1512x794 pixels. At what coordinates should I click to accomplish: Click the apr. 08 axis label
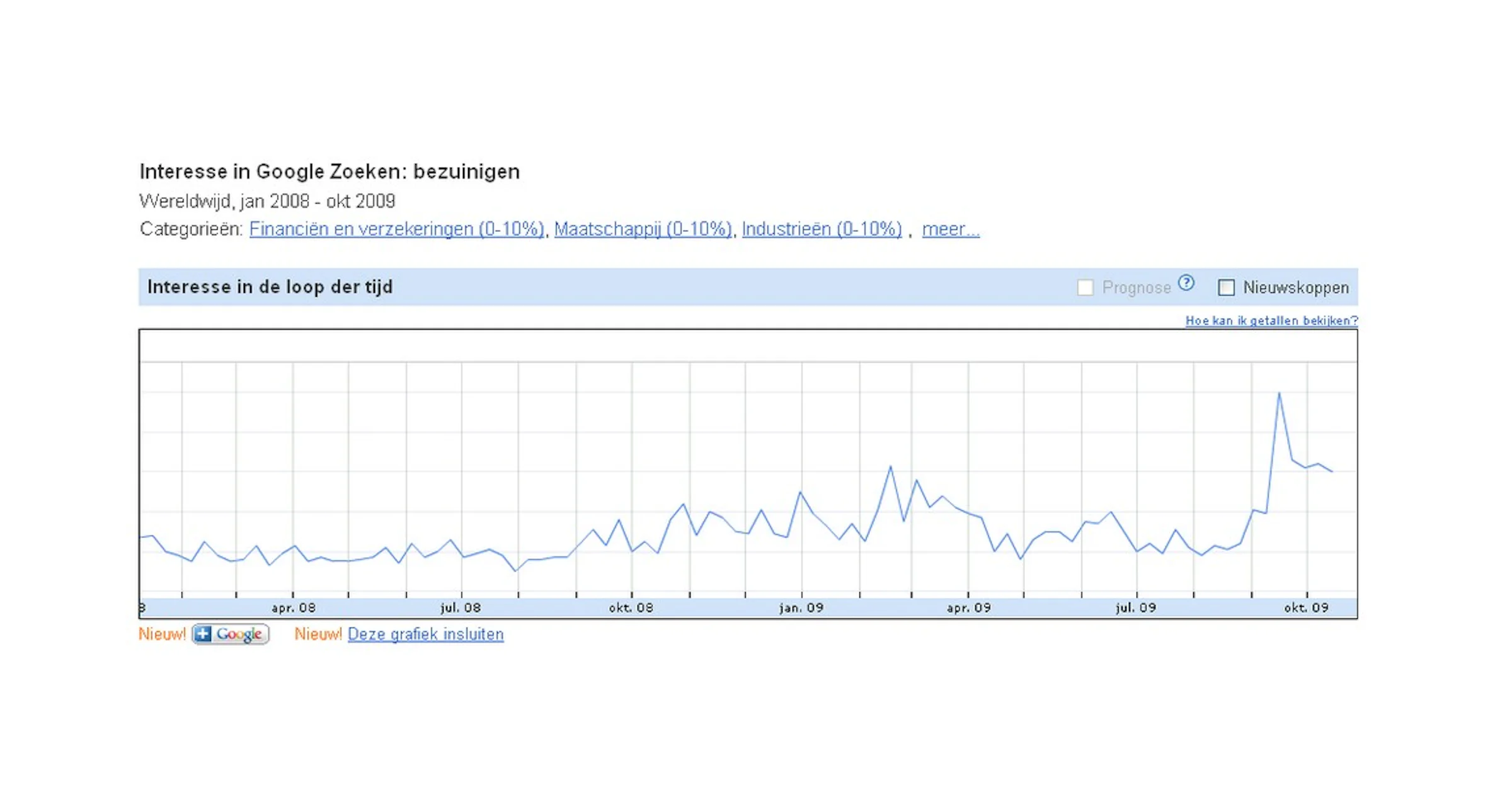click(x=294, y=608)
